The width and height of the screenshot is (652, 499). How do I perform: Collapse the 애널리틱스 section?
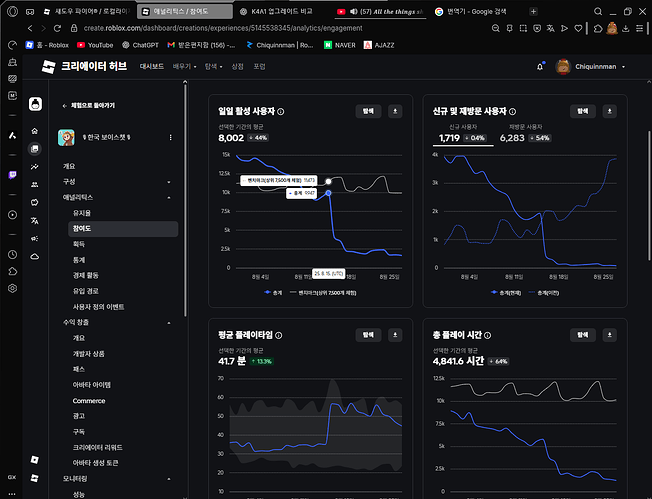point(169,198)
